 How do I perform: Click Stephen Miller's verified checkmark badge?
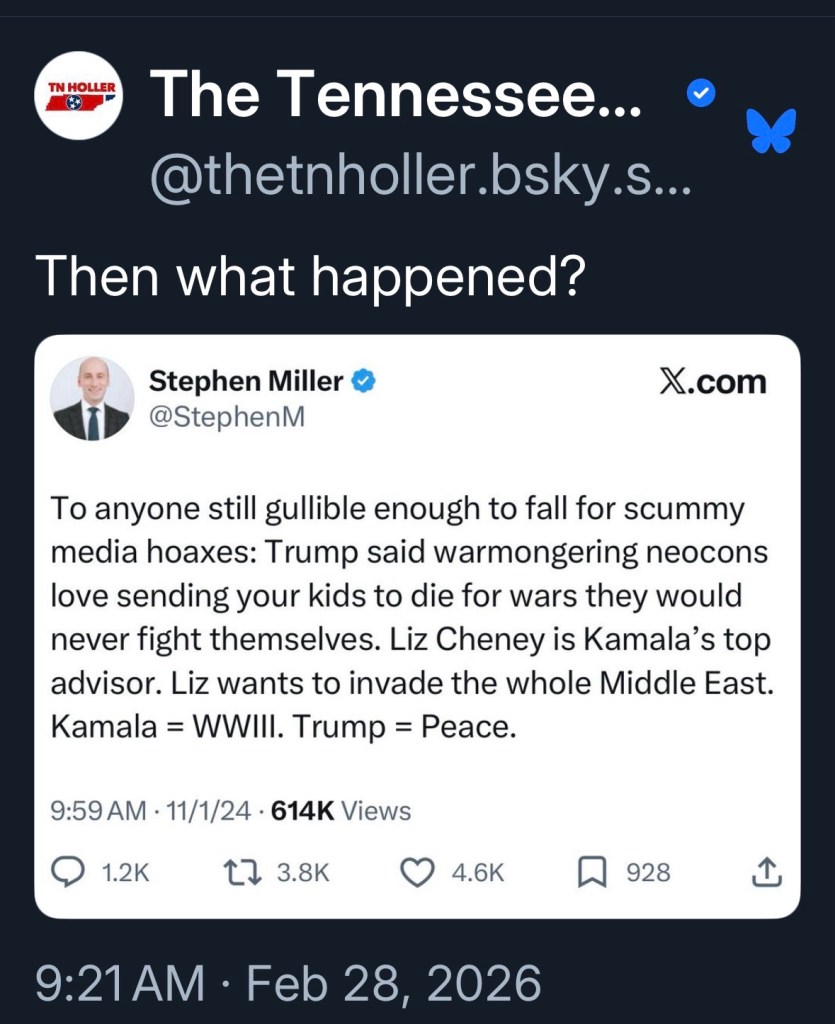[365, 381]
